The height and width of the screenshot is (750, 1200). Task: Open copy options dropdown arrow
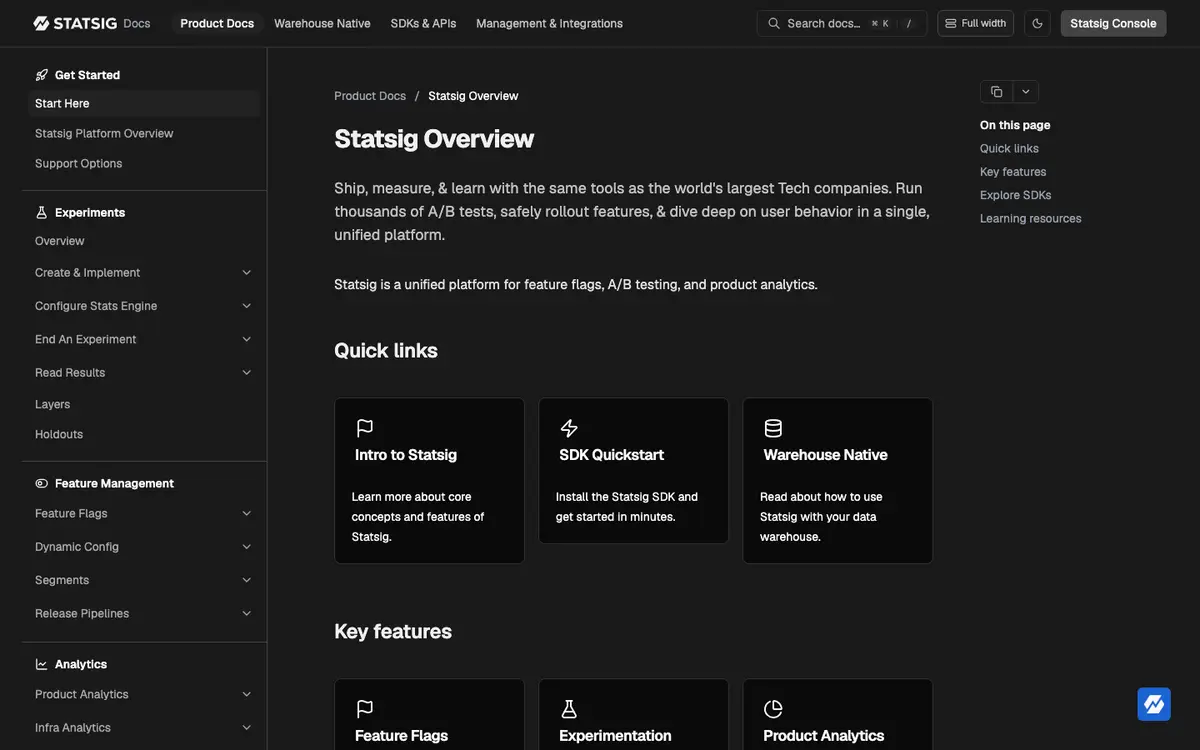pyautogui.click(x=1026, y=92)
